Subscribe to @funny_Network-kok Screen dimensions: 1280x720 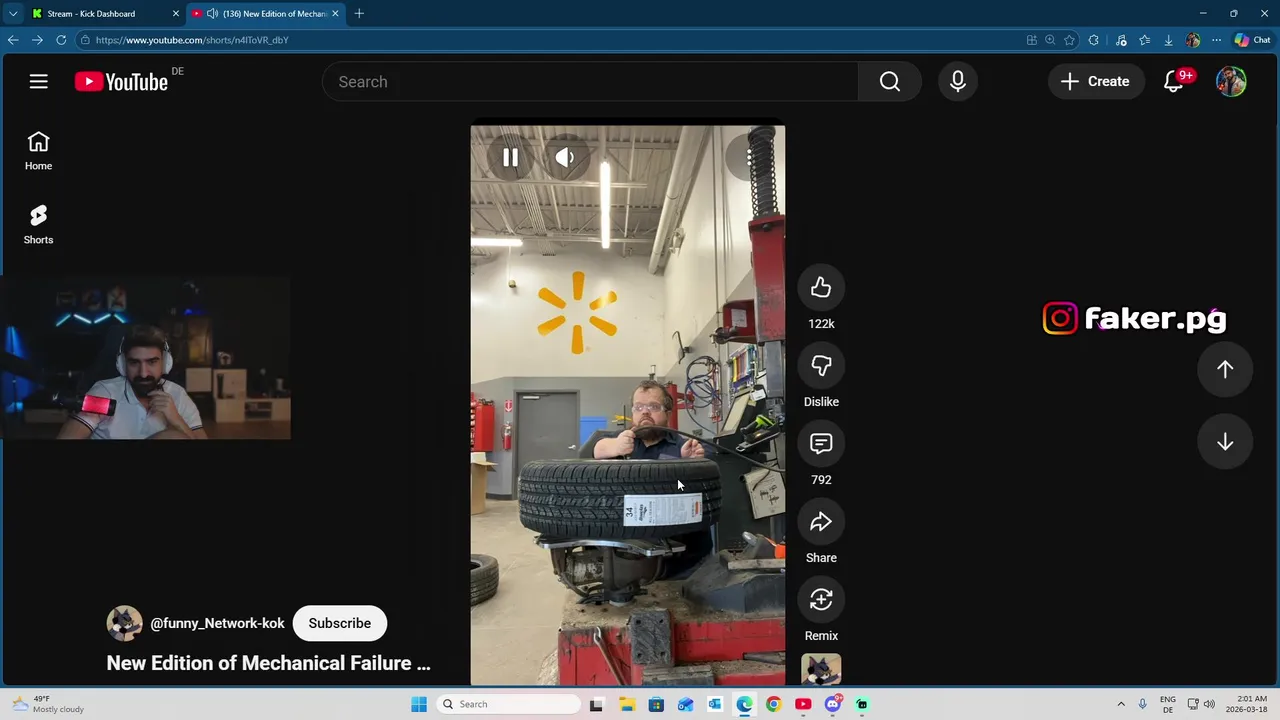tap(340, 623)
